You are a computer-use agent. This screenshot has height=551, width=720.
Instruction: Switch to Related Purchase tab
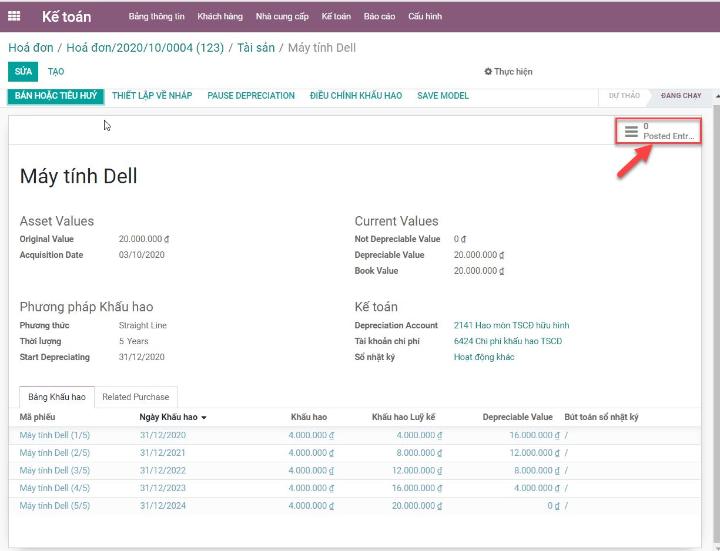tap(136, 397)
